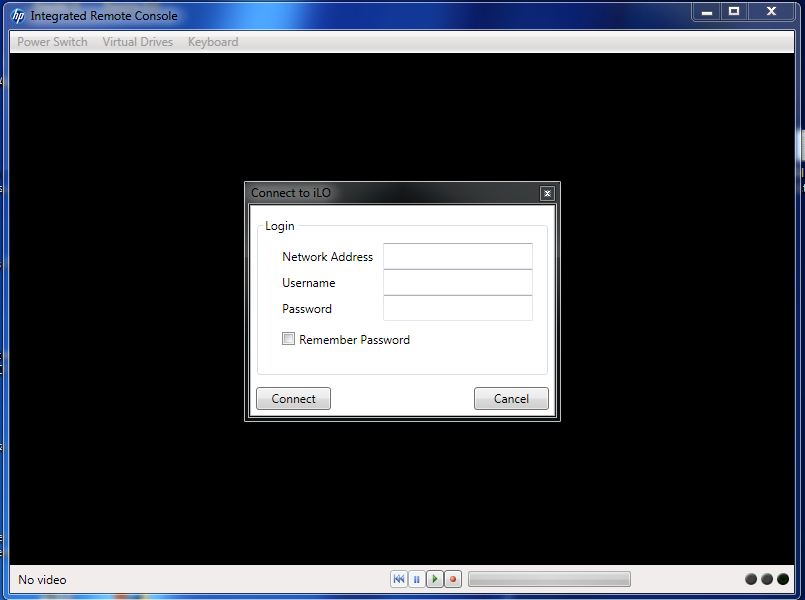Focus the Password input field
Screen dimensions: 805x600
click(x=458, y=308)
